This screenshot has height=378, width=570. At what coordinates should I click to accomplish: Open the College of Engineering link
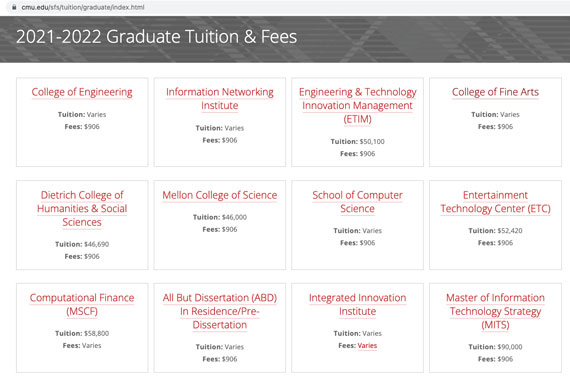[x=82, y=92]
